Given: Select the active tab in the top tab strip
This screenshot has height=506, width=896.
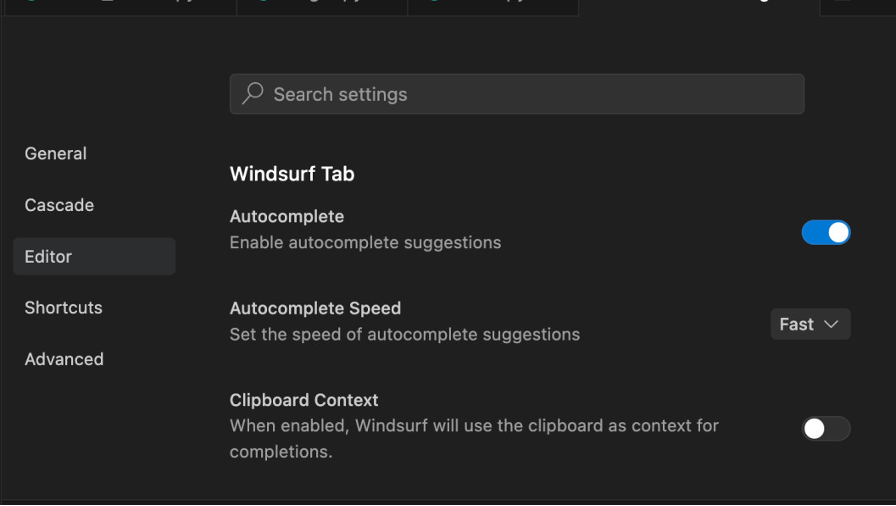Looking at the screenshot, I should click(698, 5).
